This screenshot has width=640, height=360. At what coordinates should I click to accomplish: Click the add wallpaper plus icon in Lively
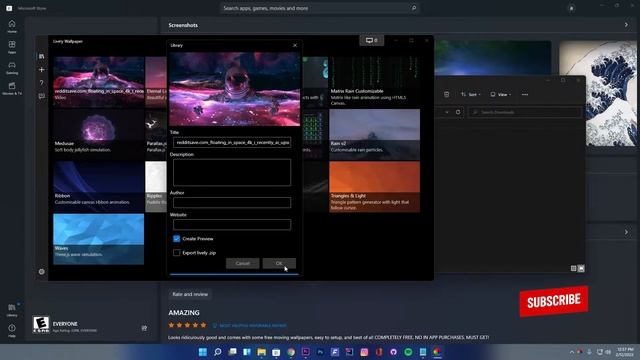click(41, 70)
